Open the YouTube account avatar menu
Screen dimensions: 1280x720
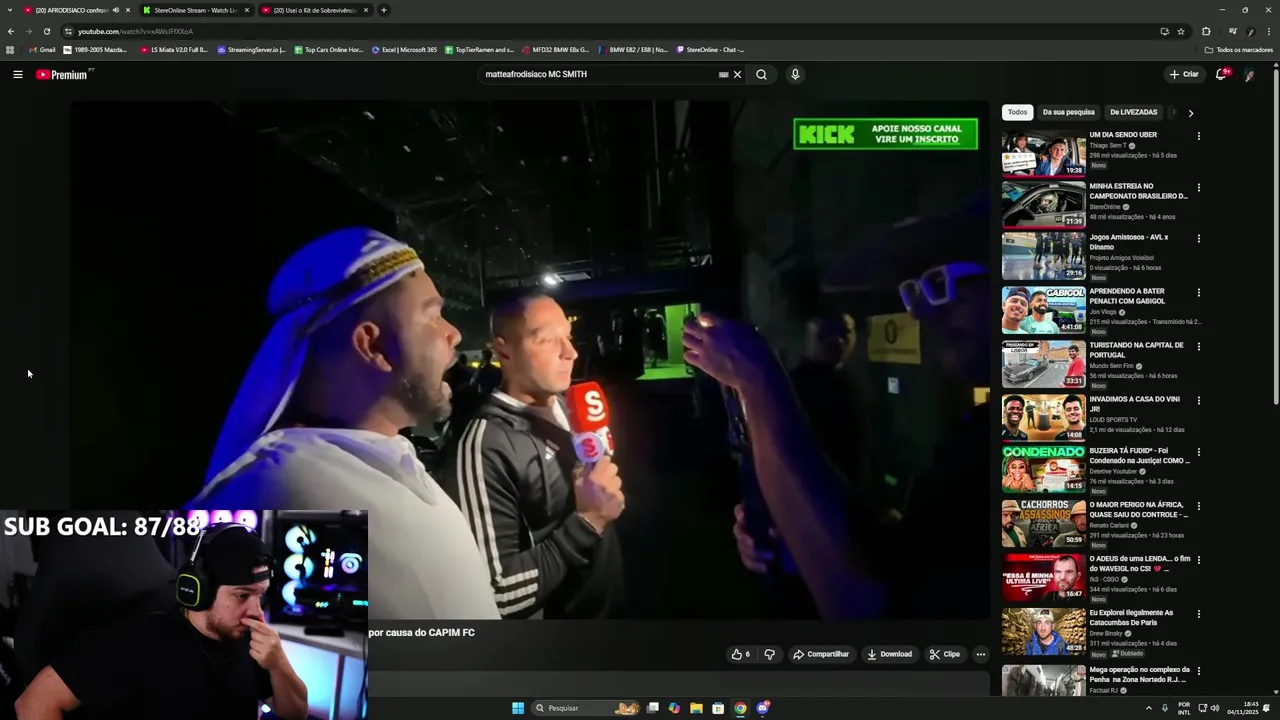(x=1250, y=74)
